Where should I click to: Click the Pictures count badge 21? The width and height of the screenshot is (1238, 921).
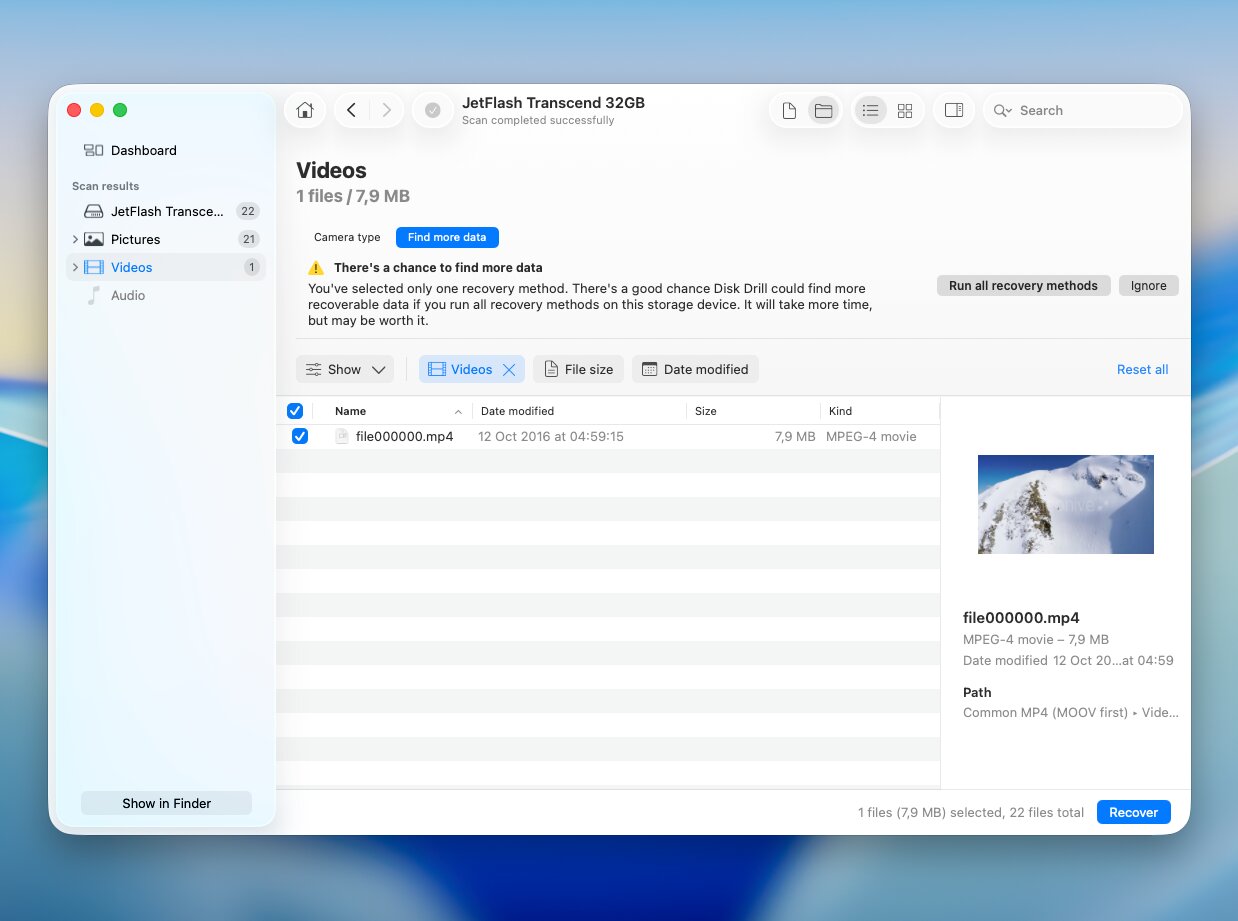[x=248, y=239]
